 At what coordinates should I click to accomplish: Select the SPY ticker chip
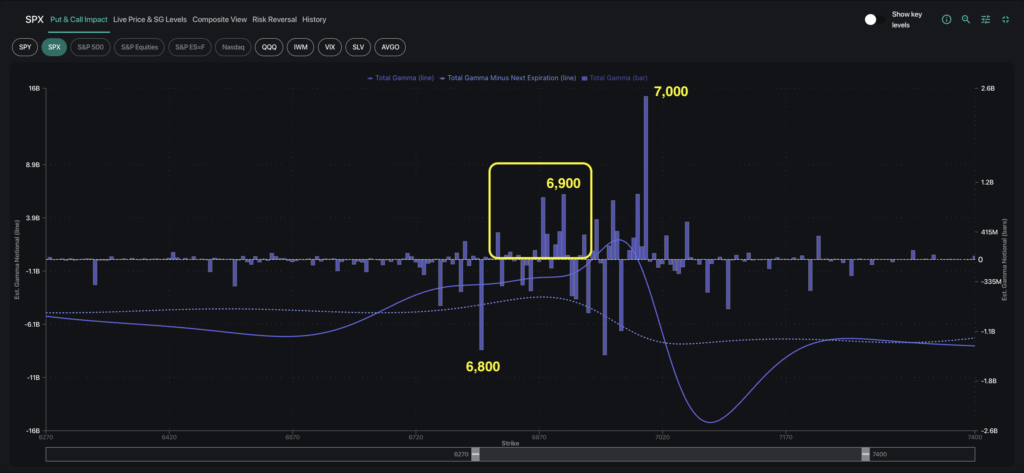tap(25, 47)
